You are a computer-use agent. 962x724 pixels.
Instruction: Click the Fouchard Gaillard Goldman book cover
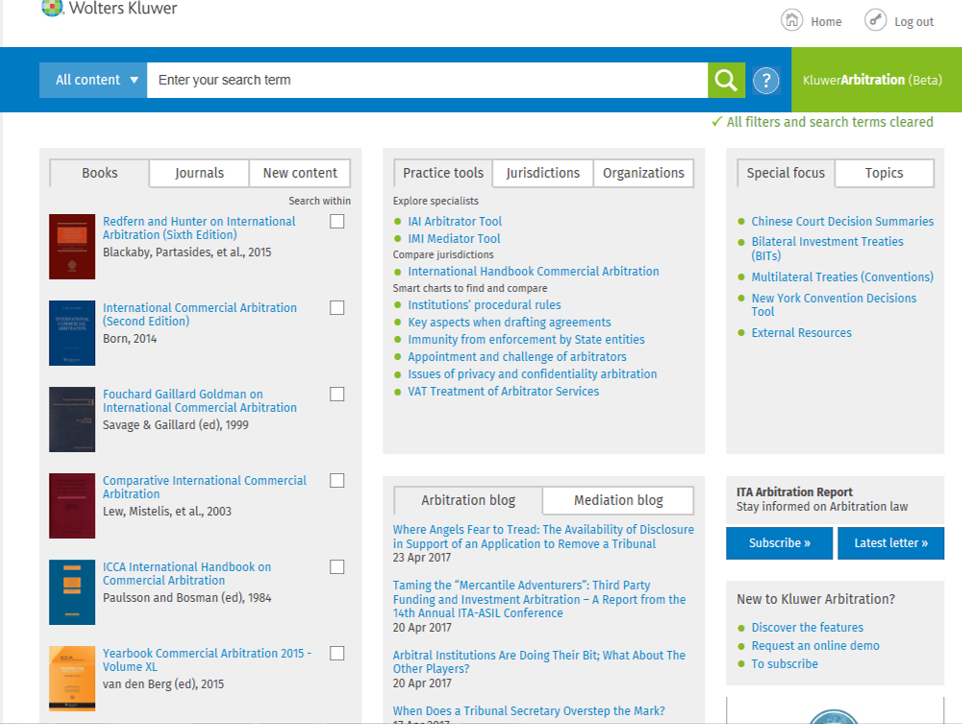click(x=72, y=420)
